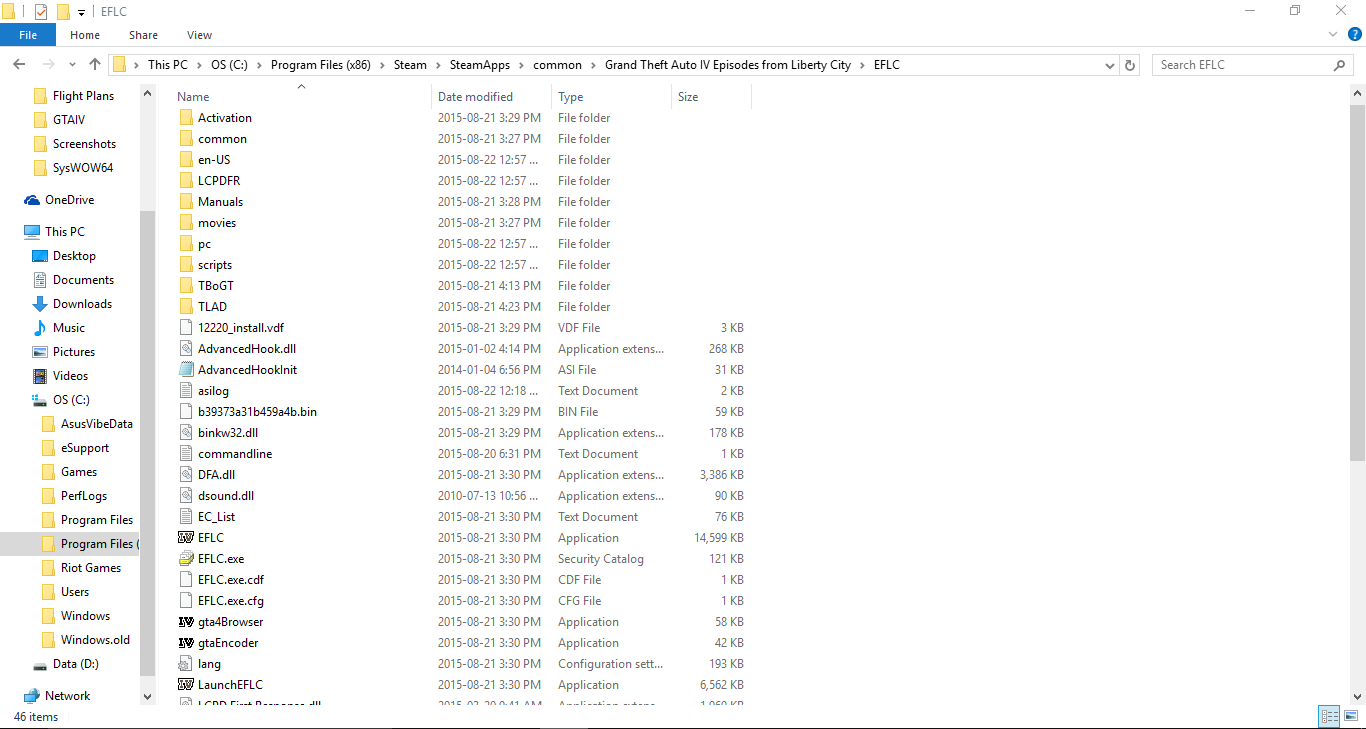This screenshot has width=1366, height=729.
Task: Switch to Details view in status bar
Action: coord(1329,716)
